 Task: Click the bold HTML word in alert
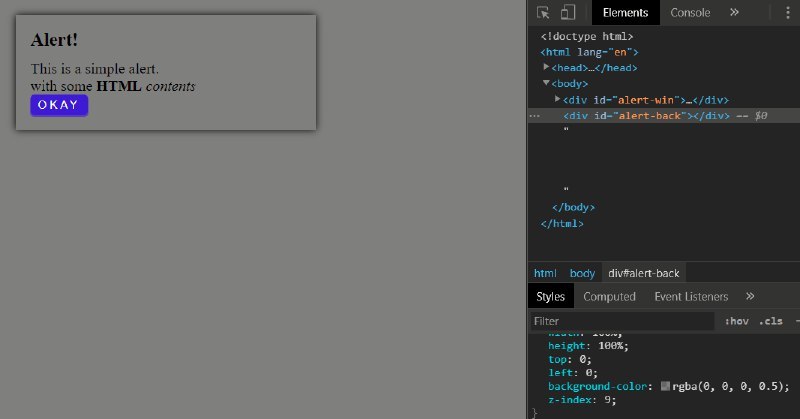point(118,86)
